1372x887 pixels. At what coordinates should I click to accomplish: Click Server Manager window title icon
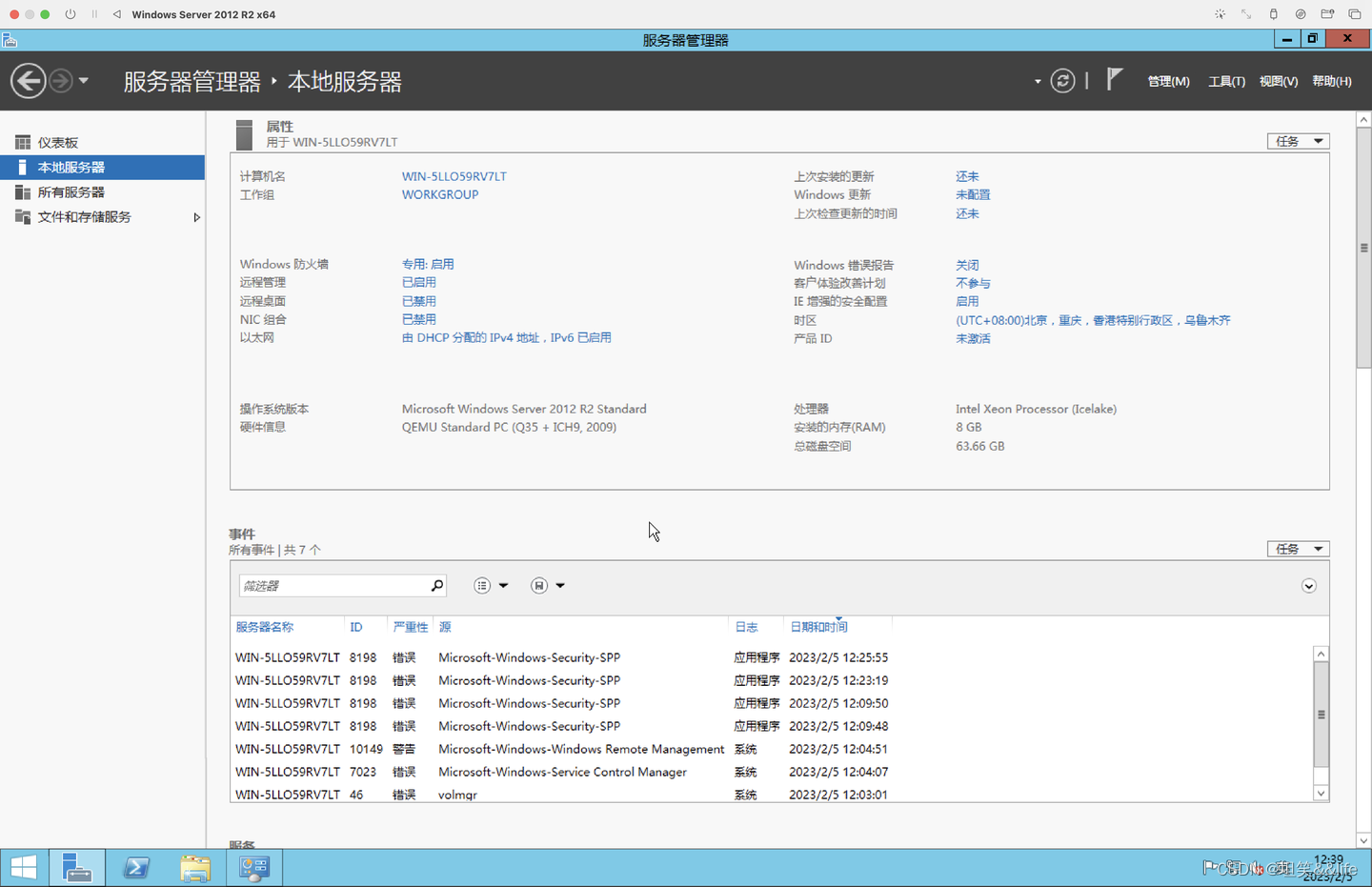(10, 40)
